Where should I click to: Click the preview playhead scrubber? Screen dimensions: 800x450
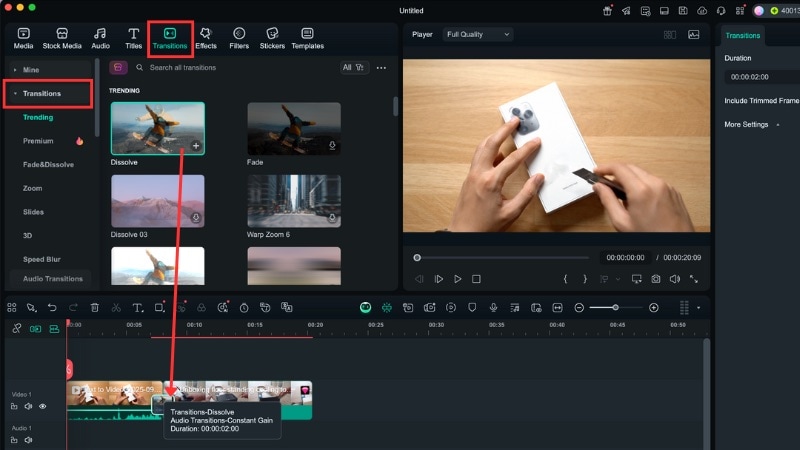[x=417, y=258]
